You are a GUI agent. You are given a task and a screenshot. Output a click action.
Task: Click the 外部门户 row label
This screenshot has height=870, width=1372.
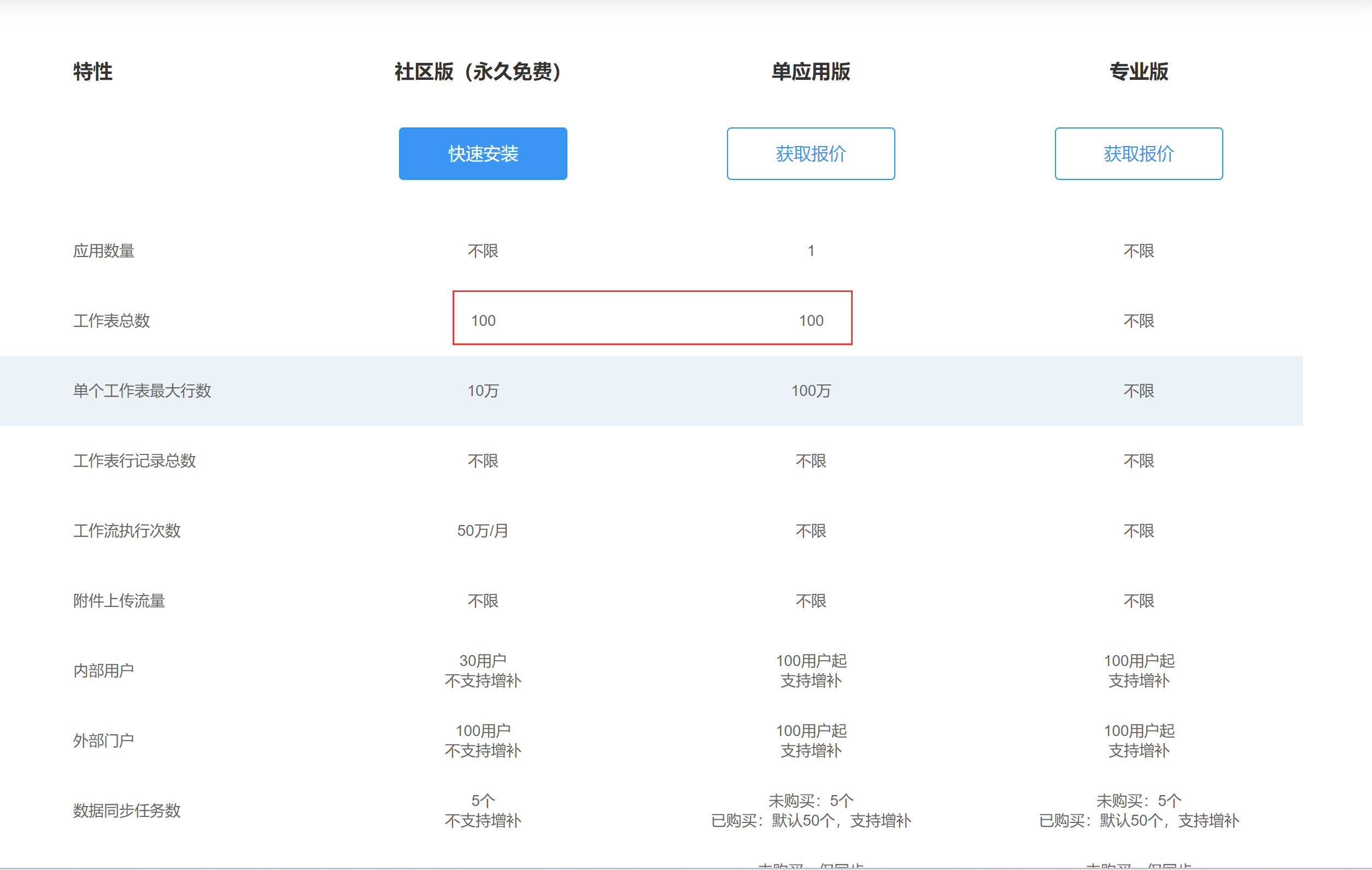click(104, 740)
